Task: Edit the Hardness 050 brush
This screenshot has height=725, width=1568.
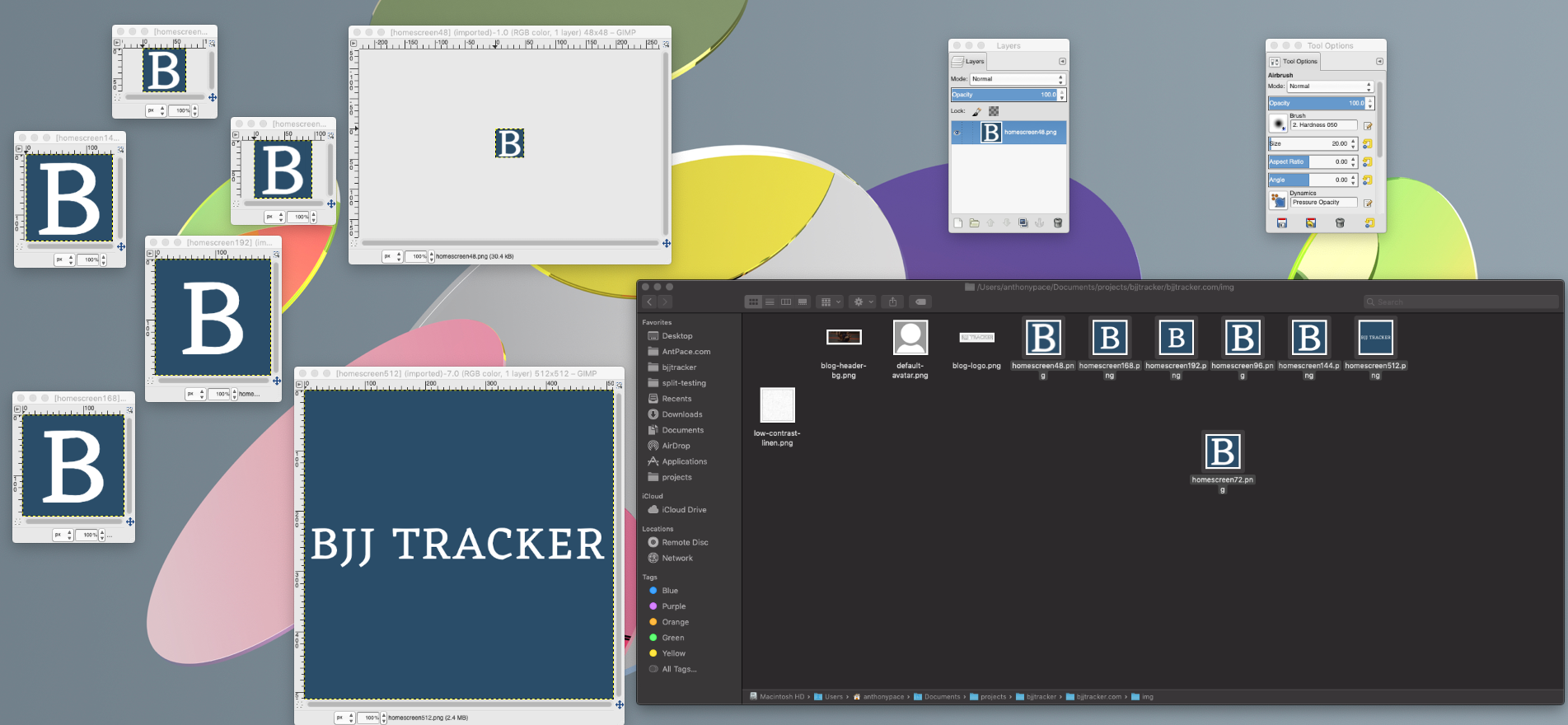Action: pyautogui.click(x=1368, y=126)
